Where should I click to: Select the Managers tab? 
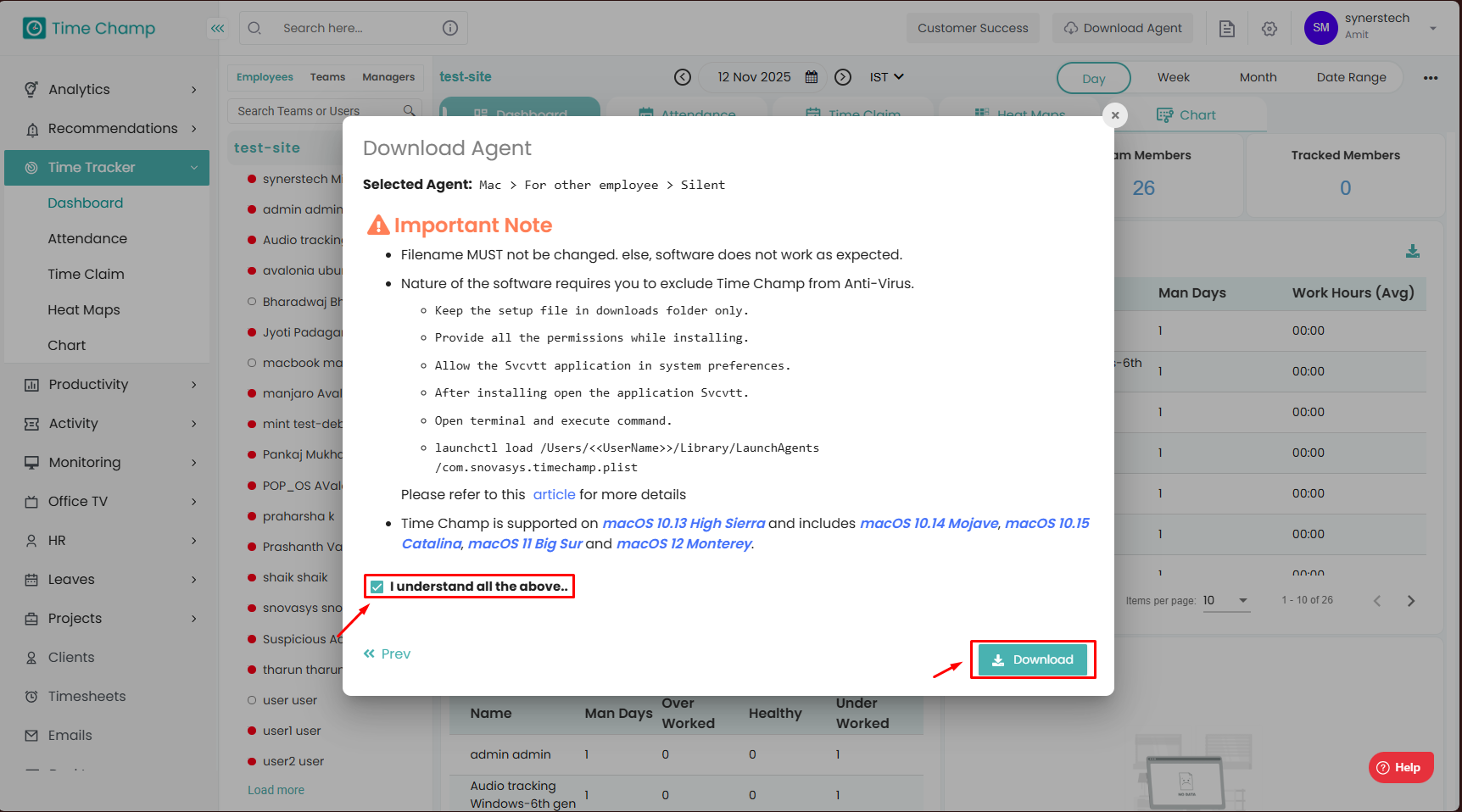pyautogui.click(x=388, y=77)
